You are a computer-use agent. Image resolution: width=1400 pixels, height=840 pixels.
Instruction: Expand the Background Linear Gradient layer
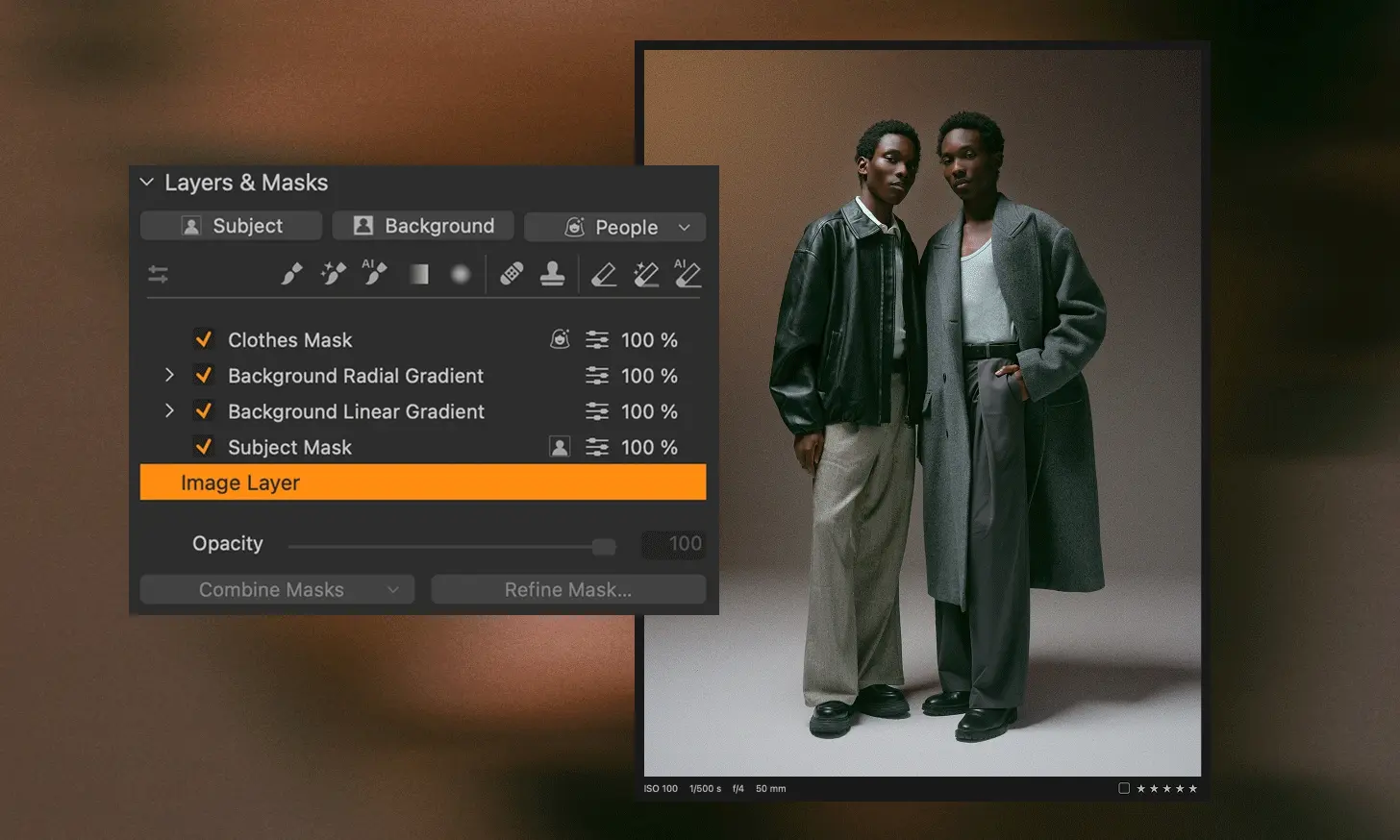point(169,411)
